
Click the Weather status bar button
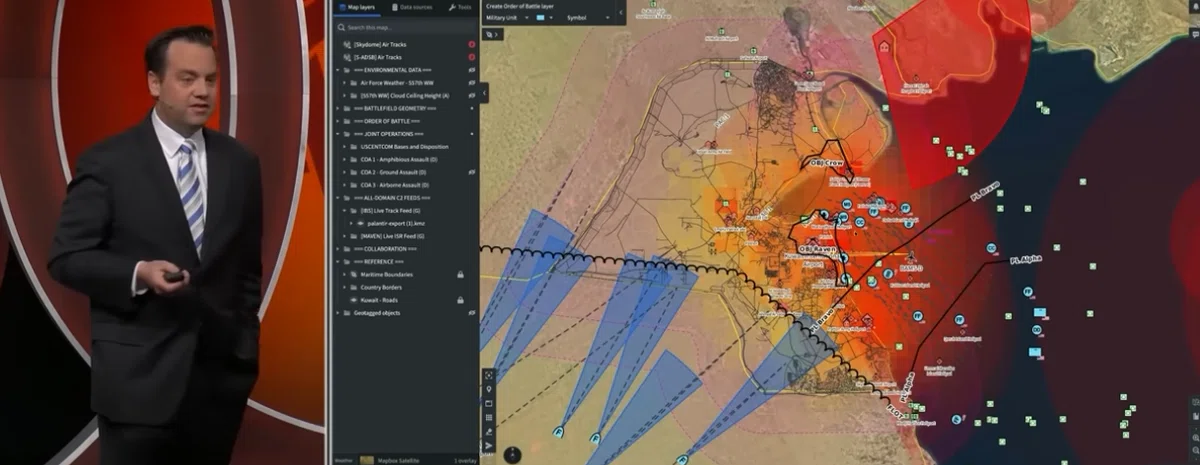tap(344, 460)
